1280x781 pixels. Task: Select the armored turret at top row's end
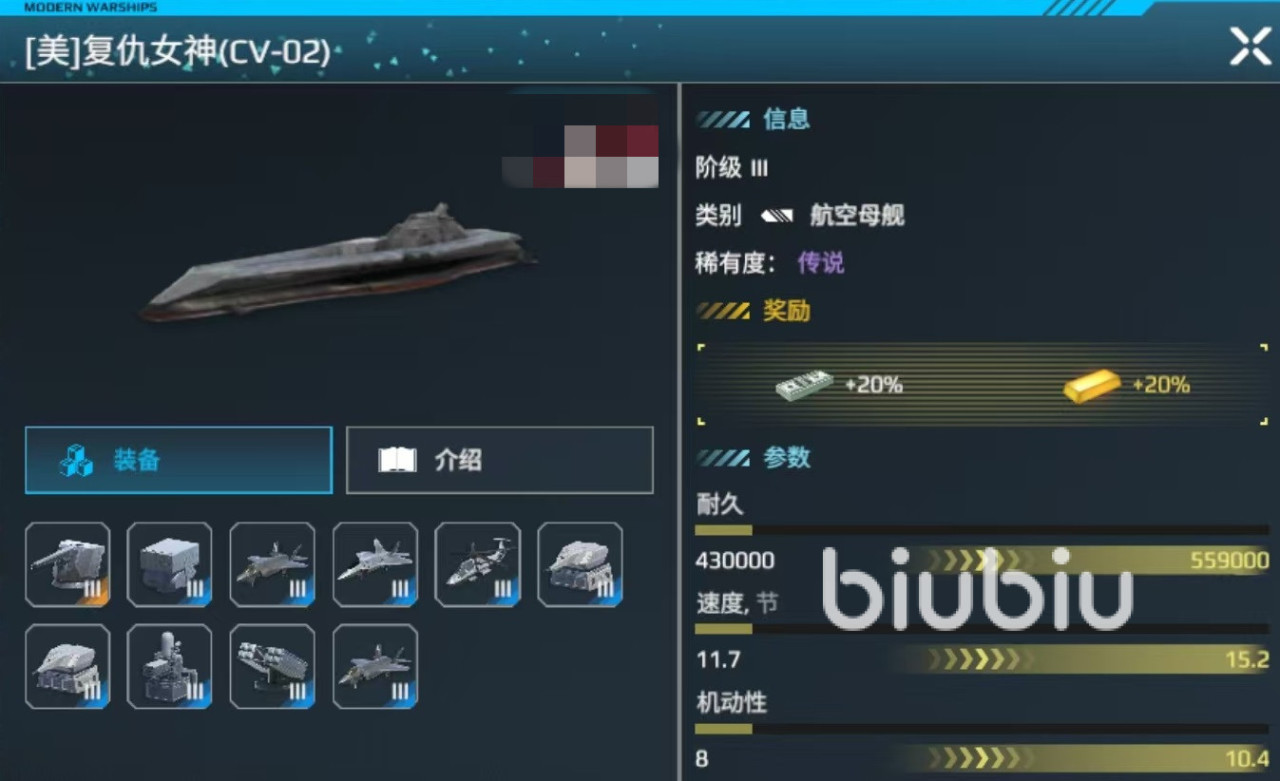coord(580,564)
